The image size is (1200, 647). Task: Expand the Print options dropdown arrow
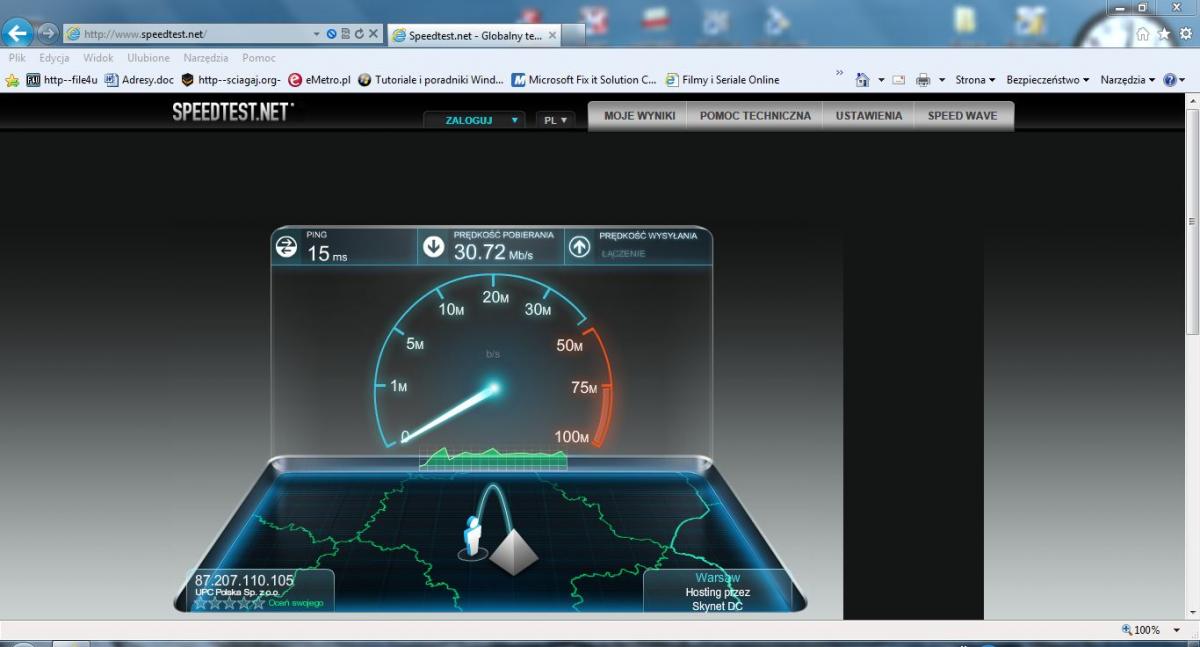pyautogui.click(x=941, y=80)
